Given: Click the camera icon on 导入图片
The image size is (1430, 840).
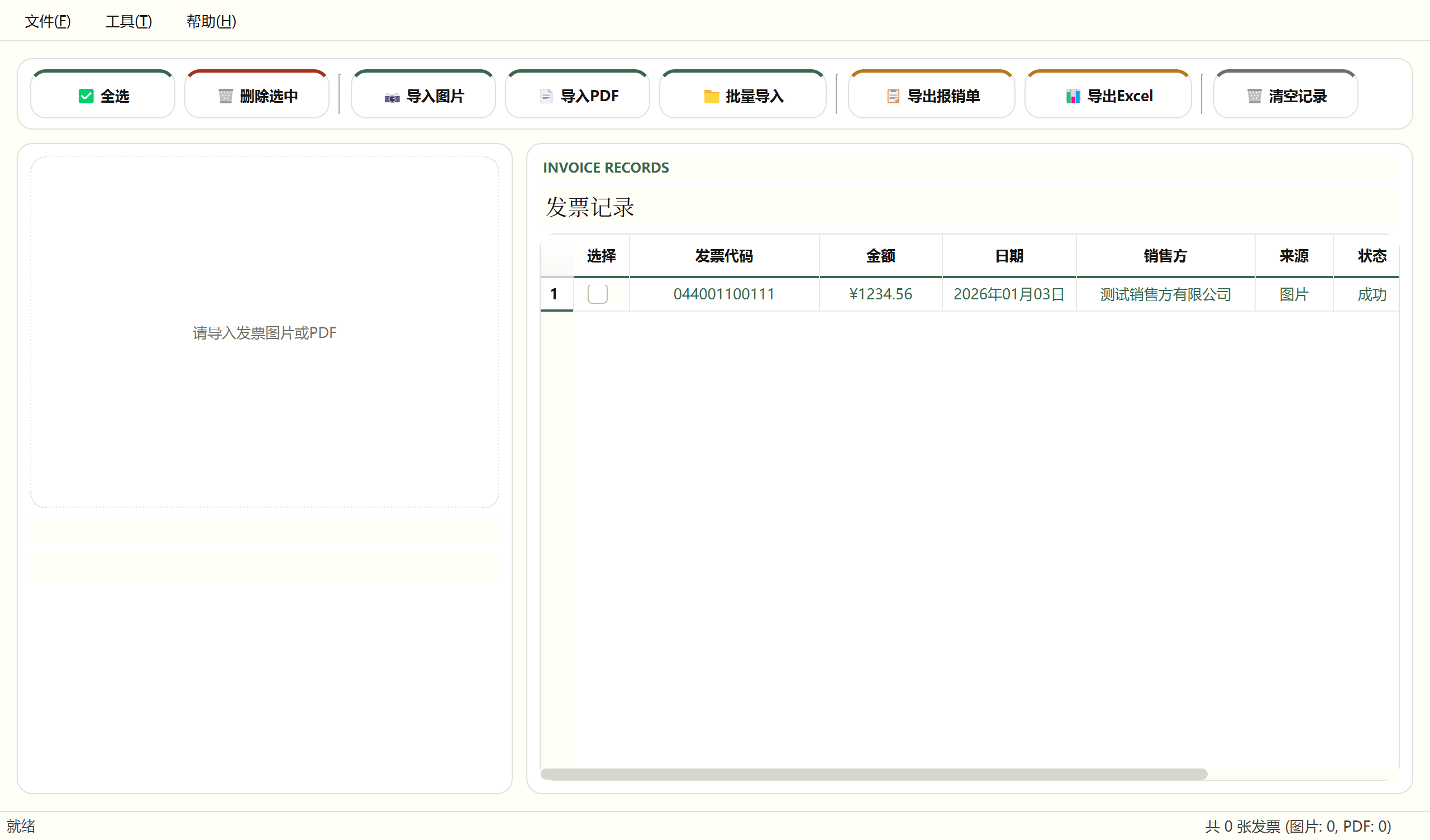Looking at the screenshot, I should 392,98.
